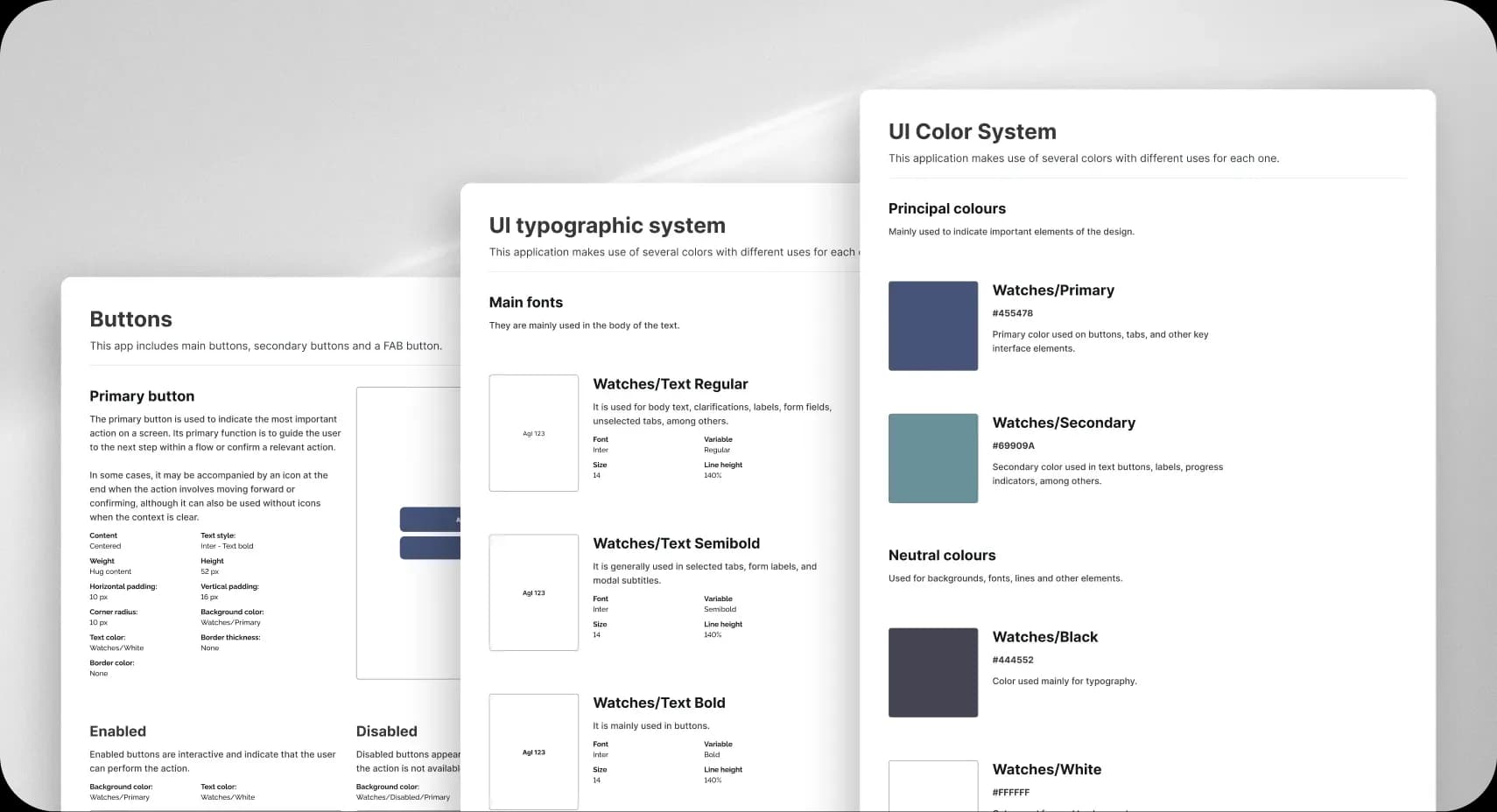Click the 'Horizontal padding:' label
Image resolution: width=1497 pixels, height=812 pixels.
(x=123, y=586)
